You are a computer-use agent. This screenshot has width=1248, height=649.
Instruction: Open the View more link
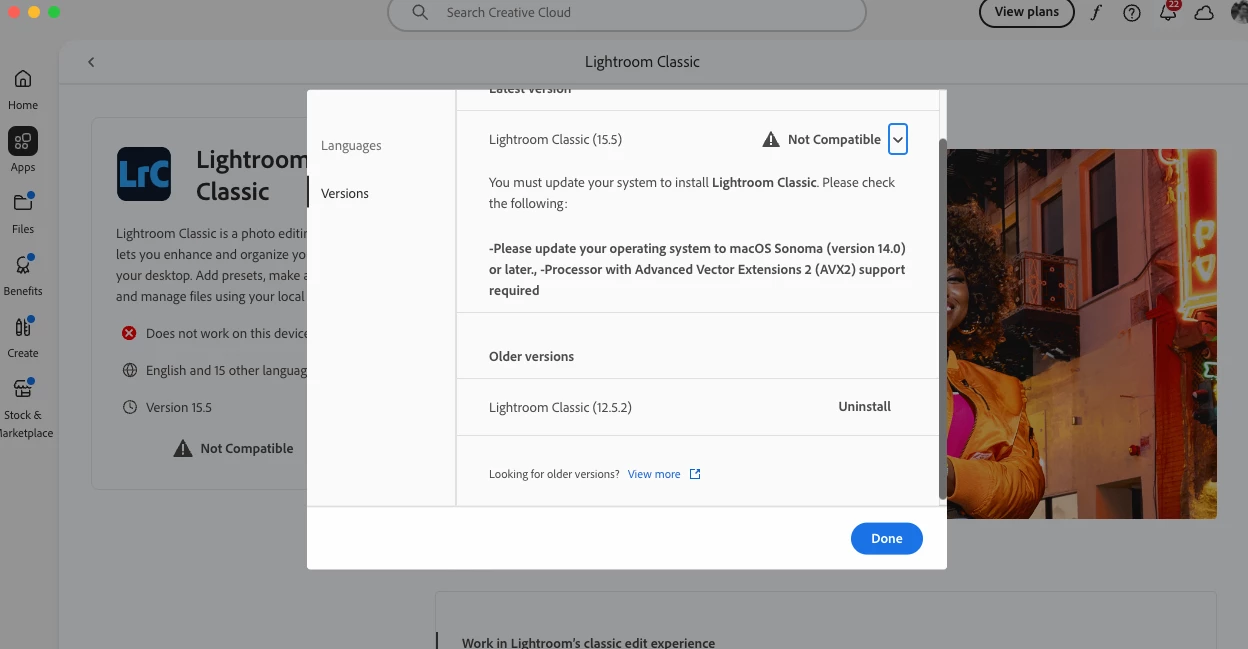654,474
